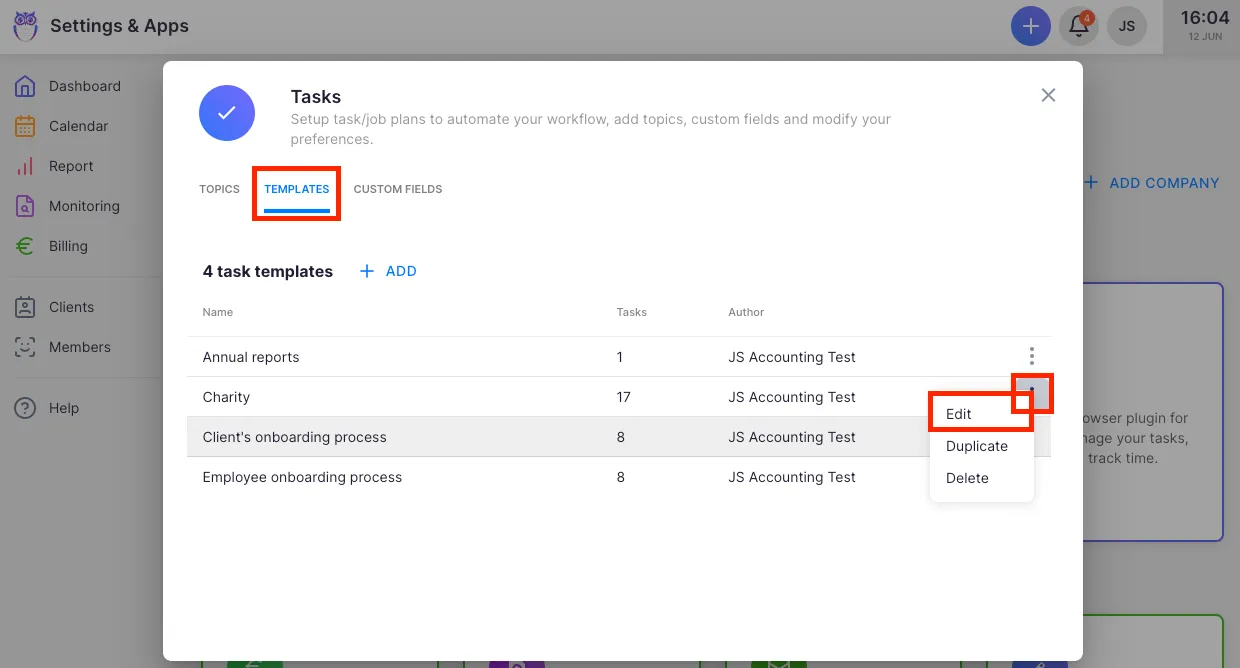Image resolution: width=1240 pixels, height=668 pixels.
Task: Choose Duplicate in the context menu
Action: coord(976,446)
